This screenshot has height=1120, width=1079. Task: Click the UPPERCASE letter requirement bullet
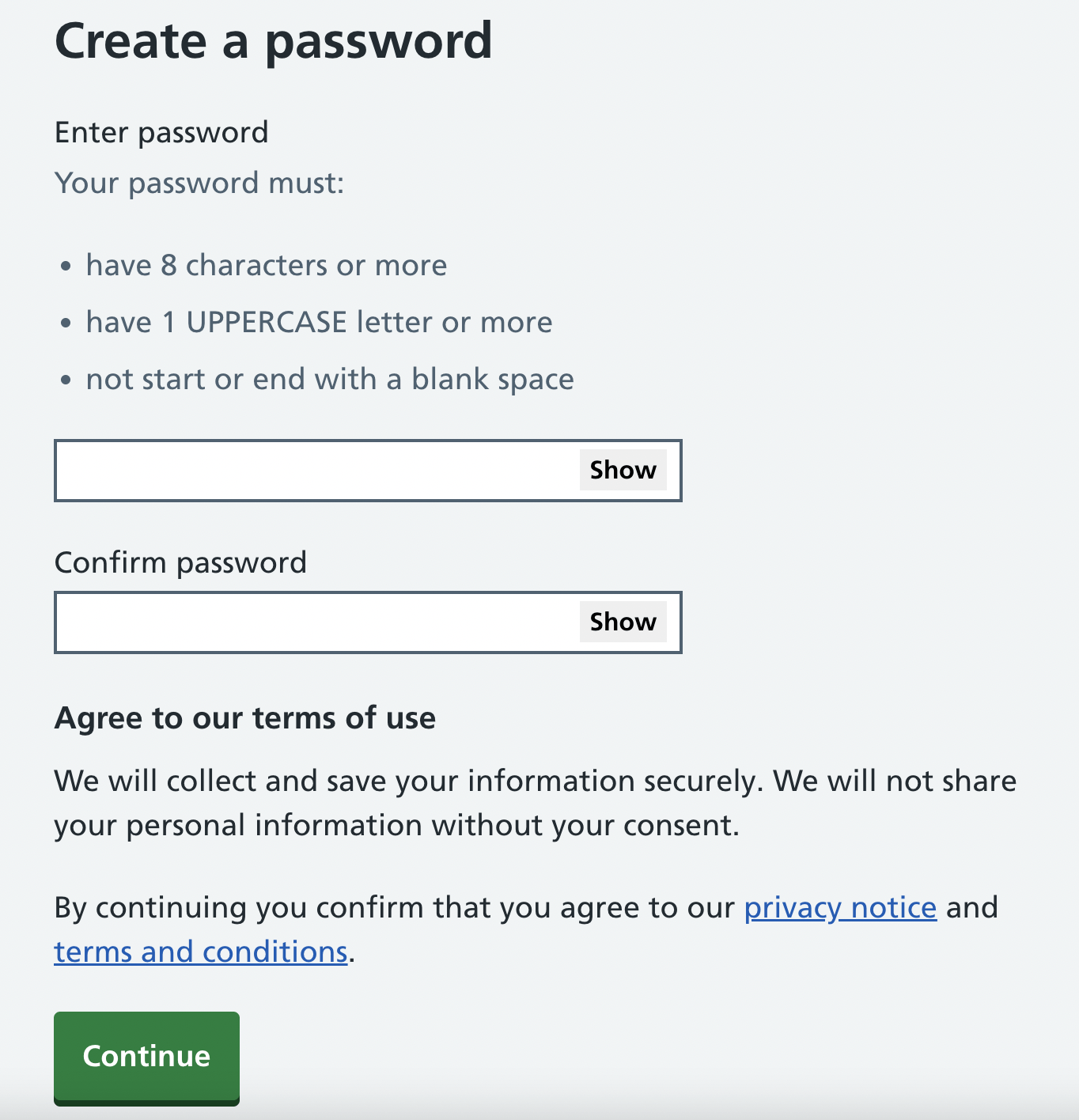(319, 322)
